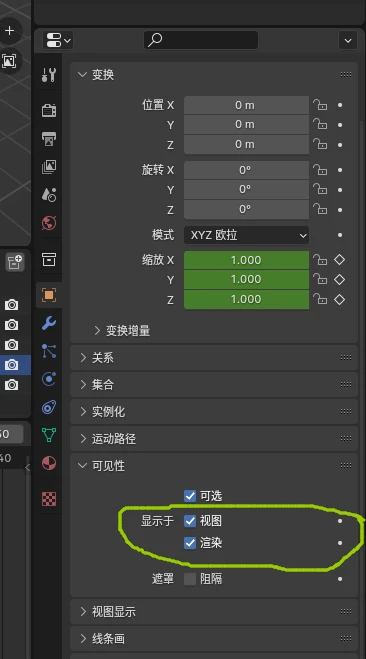
Task: Collapse the 可见性 panel
Action: [214, 466]
